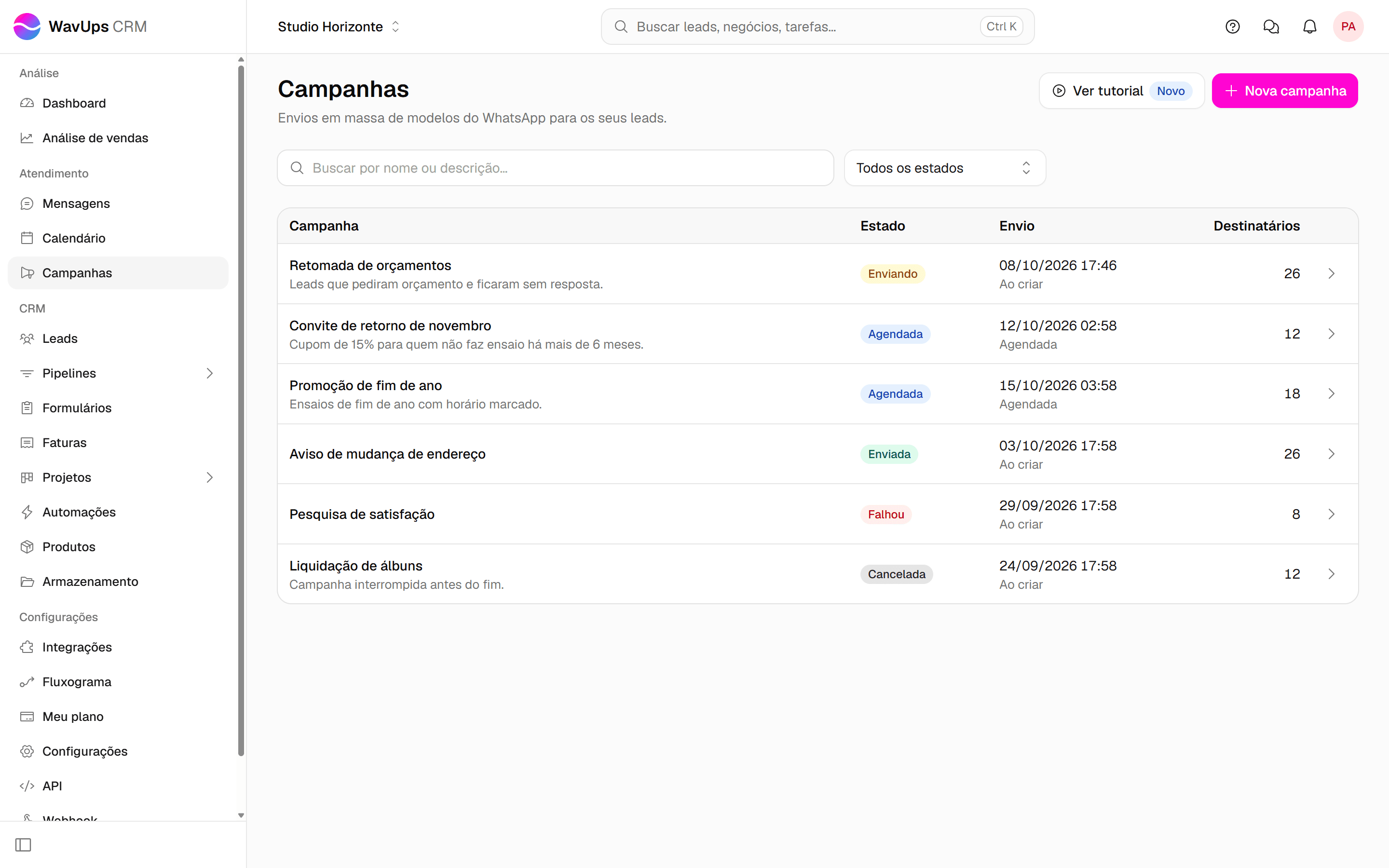The height and width of the screenshot is (868, 1389).
Task: Open Retomada de orçamentos row chevron
Action: pos(1332,274)
